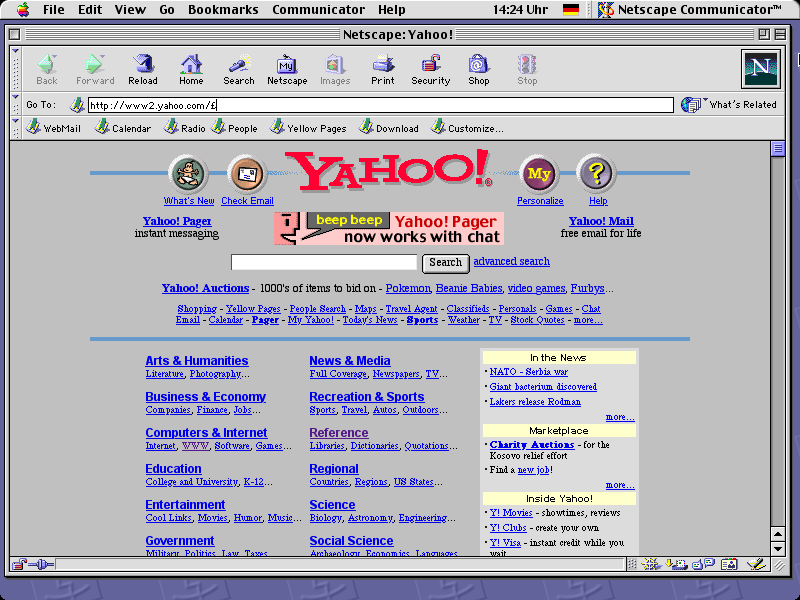Open Mailbox from the component bar
The width and height of the screenshot is (800, 600).
coord(677,564)
